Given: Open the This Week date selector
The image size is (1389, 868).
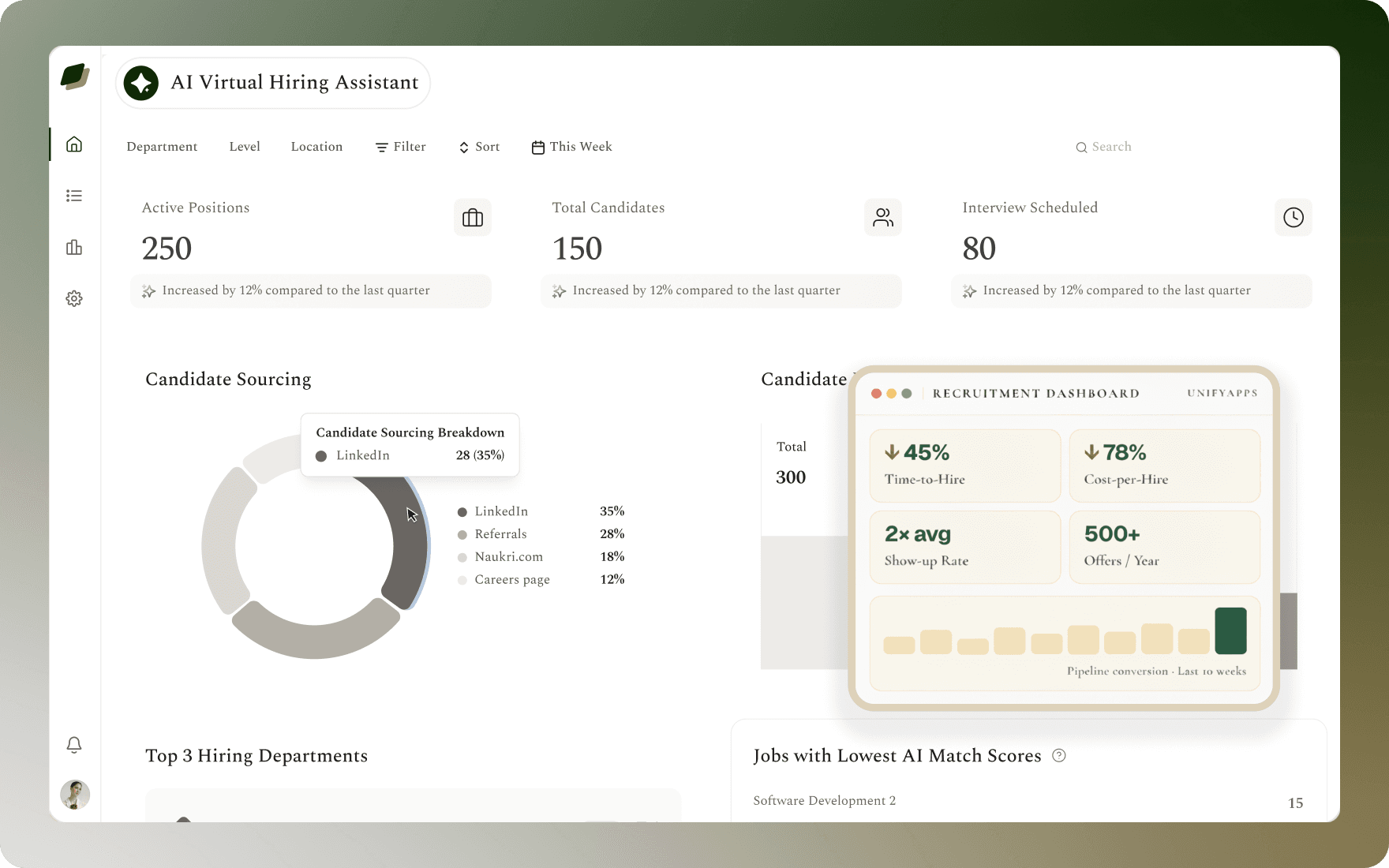Looking at the screenshot, I should point(572,147).
